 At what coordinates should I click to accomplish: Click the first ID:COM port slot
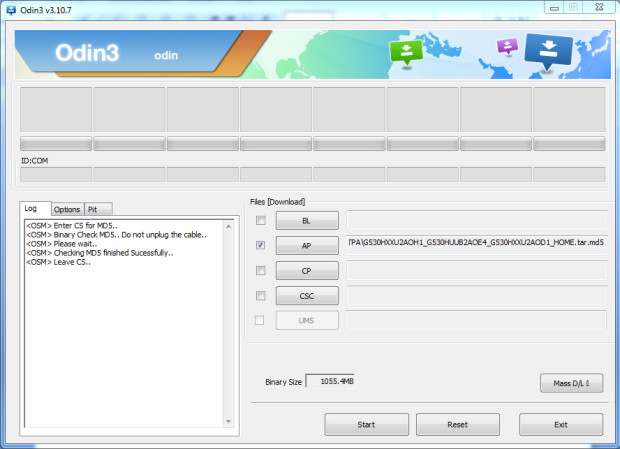click(x=56, y=174)
